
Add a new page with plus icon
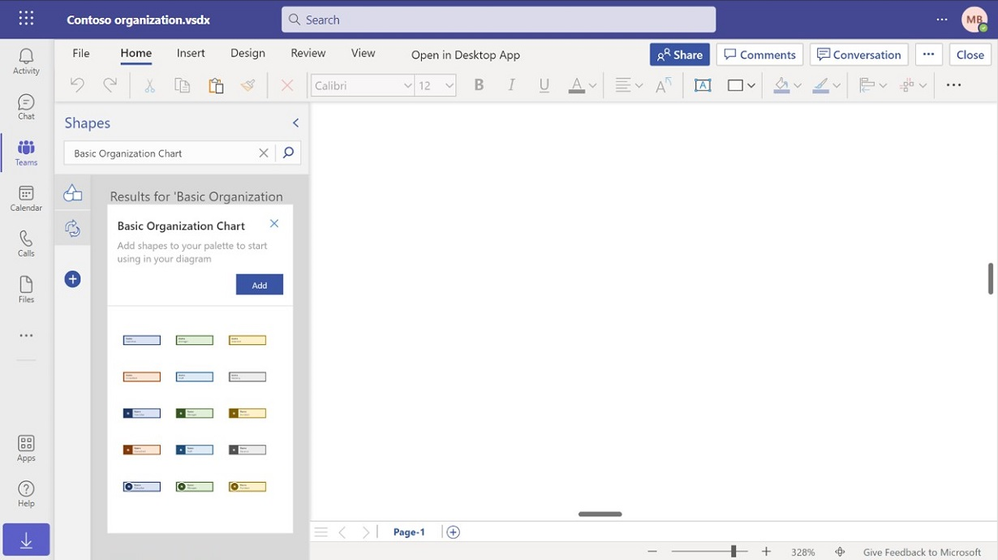tap(453, 532)
